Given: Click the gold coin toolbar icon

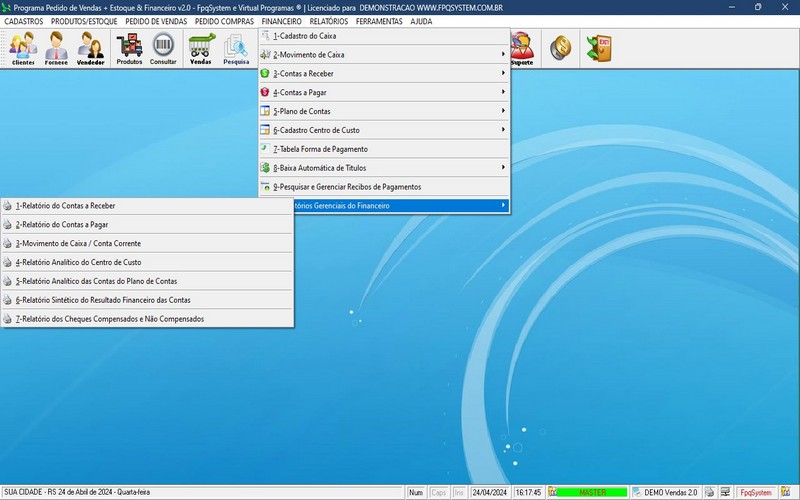Looking at the screenshot, I should click(x=562, y=47).
